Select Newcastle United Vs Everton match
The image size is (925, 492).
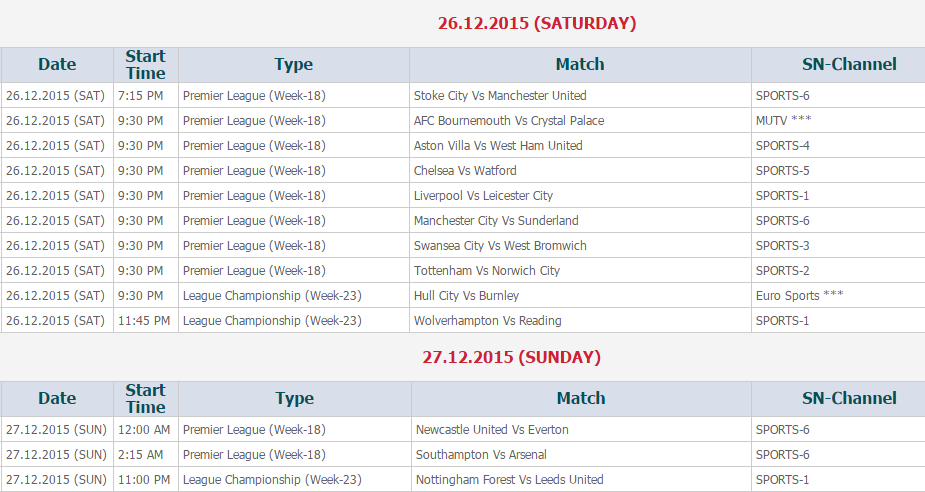click(x=492, y=430)
